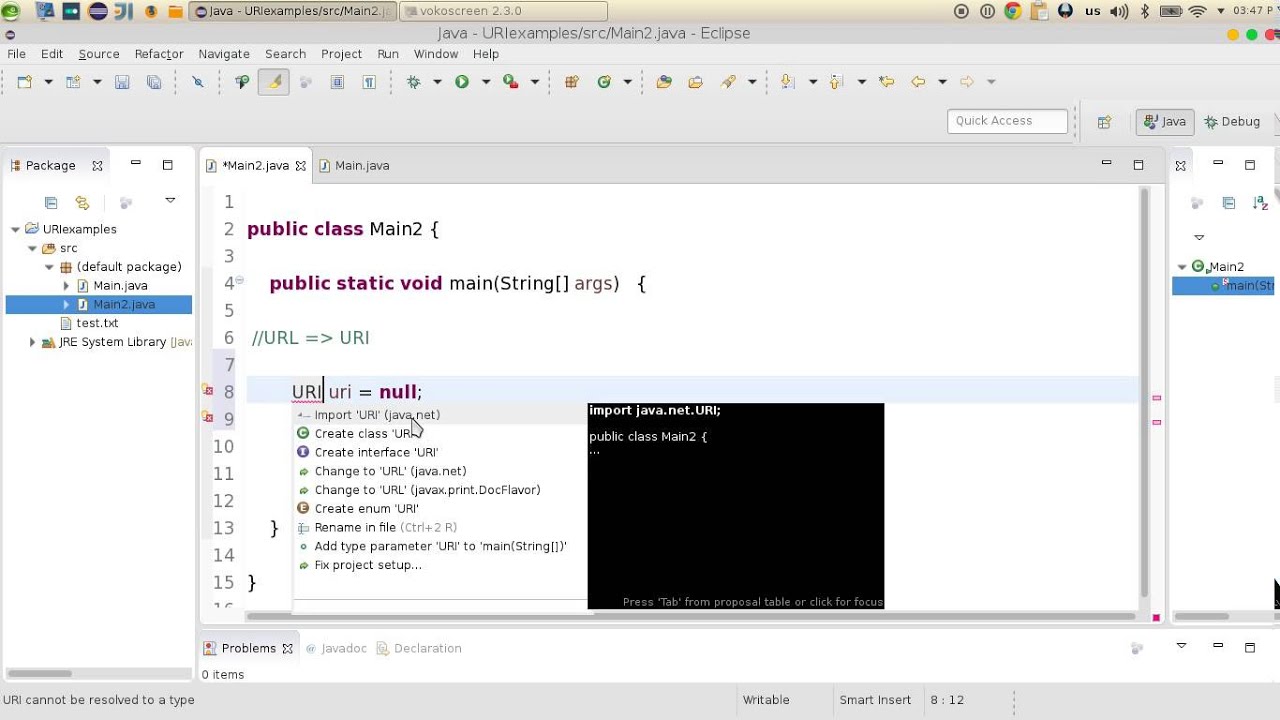Click the Next Annotation icon

point(788,82)
